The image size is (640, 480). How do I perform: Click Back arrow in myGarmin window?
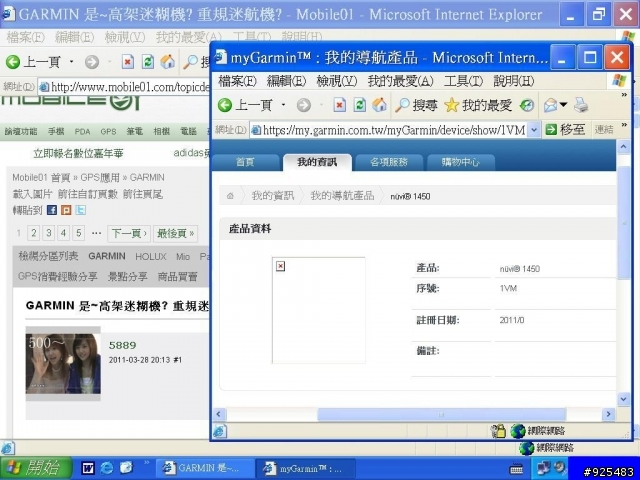click(x=225, y=105)
